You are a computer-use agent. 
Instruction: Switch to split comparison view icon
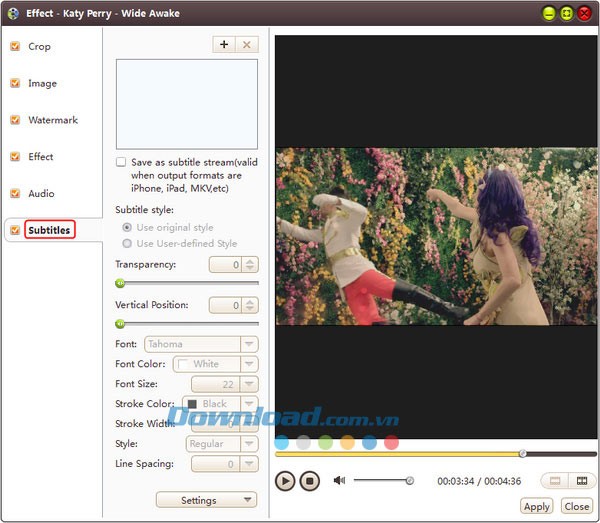coord(582,481)
